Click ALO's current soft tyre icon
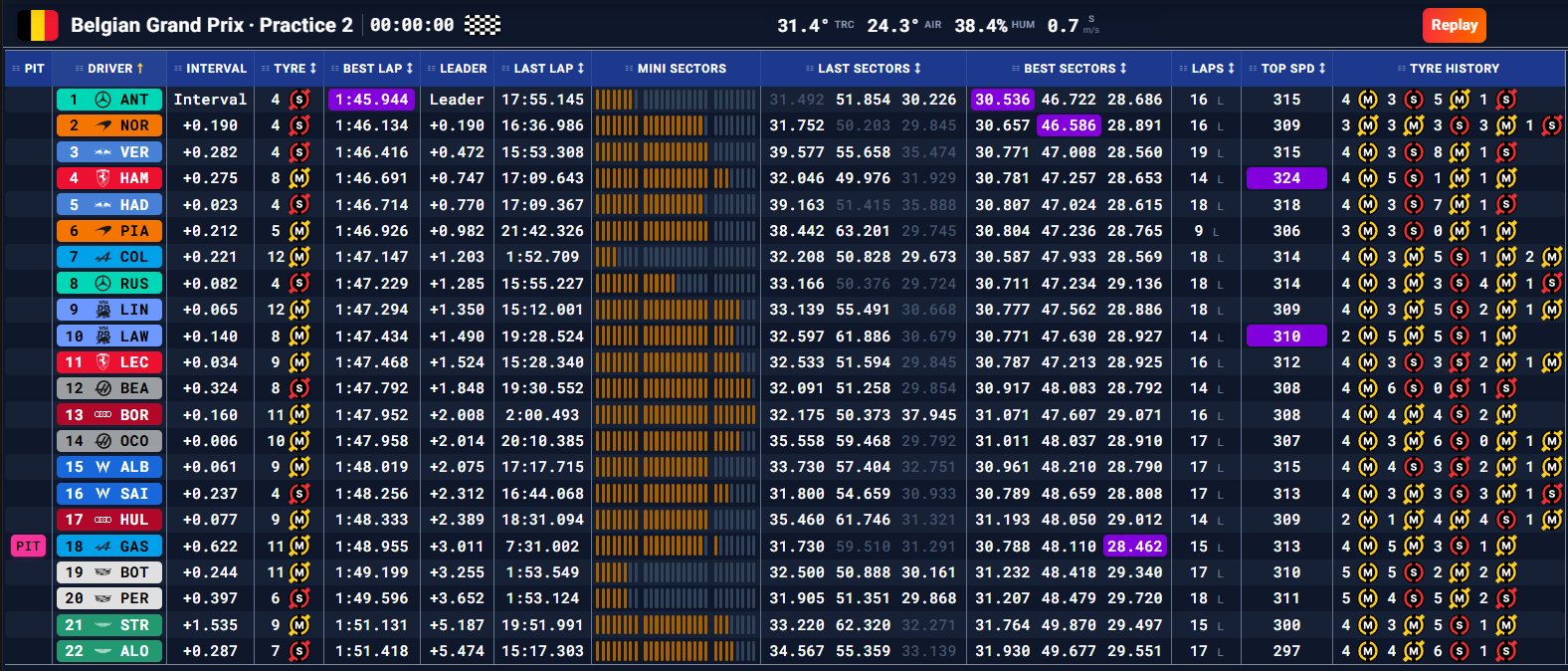Image resolution: width=1568 pixels, height=671 pixels. point(299,651)
